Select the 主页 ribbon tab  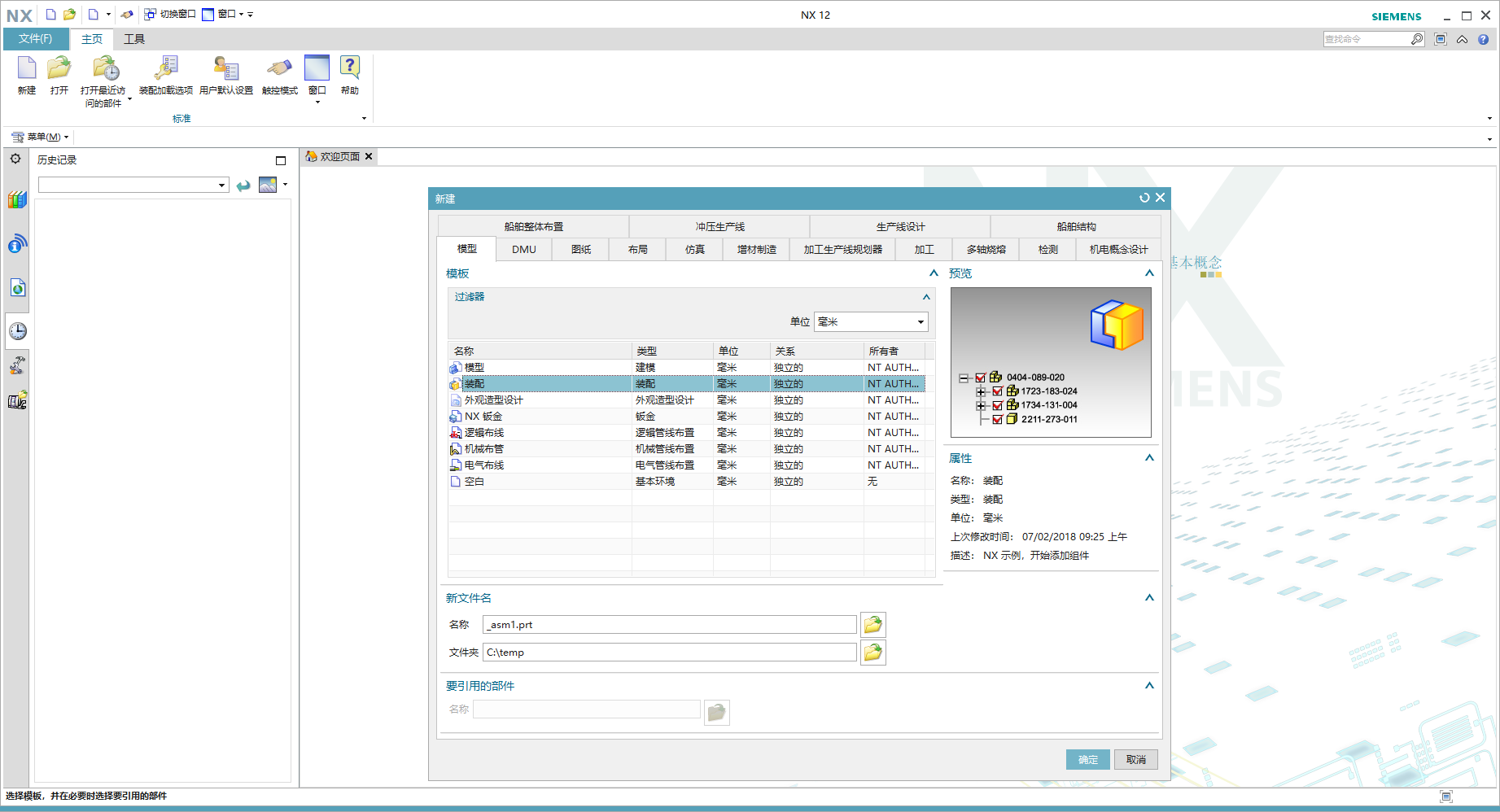pyautogui.click(x=92, y=39)
